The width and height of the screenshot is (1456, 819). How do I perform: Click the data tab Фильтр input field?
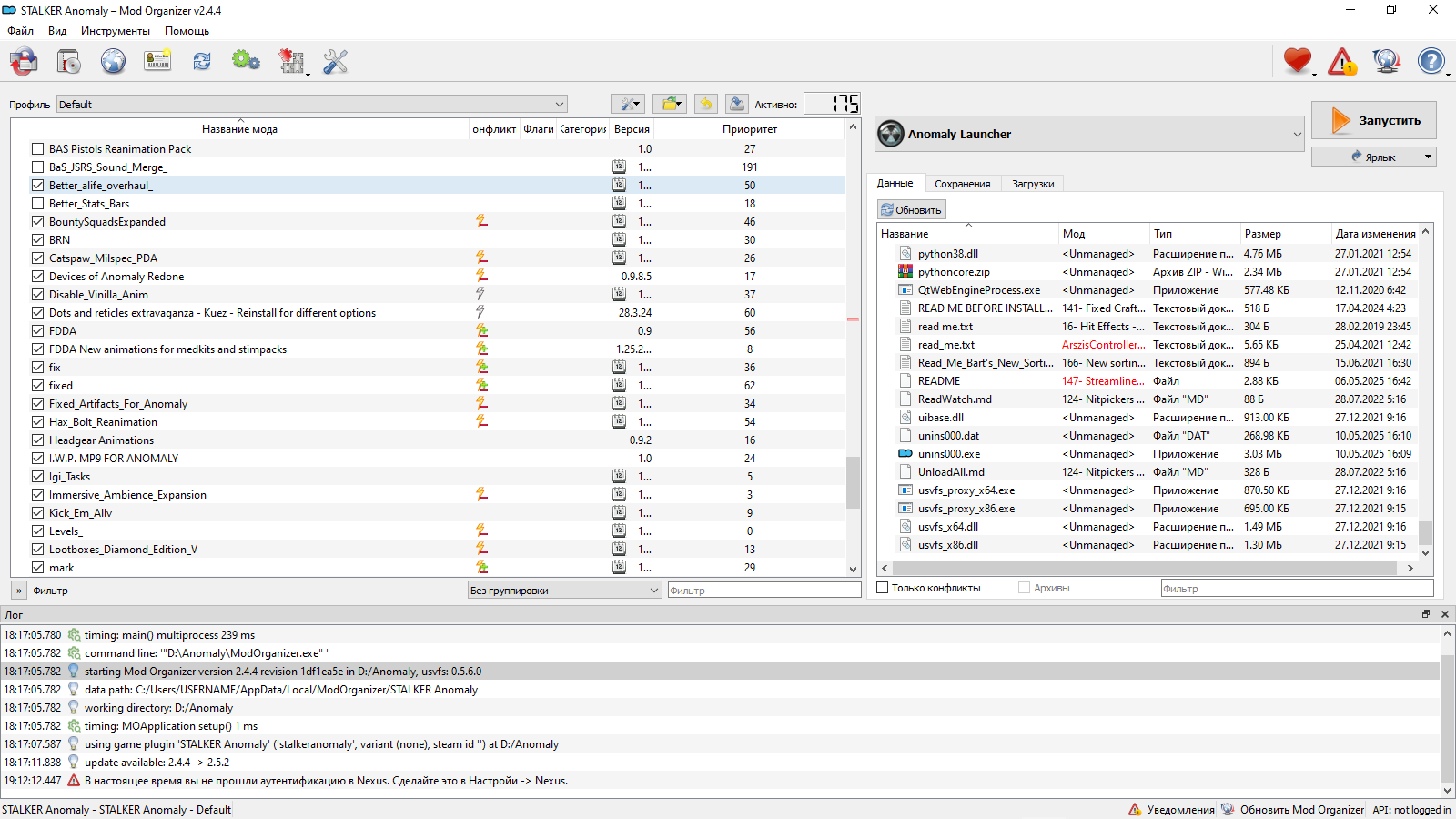[1297, 589]
